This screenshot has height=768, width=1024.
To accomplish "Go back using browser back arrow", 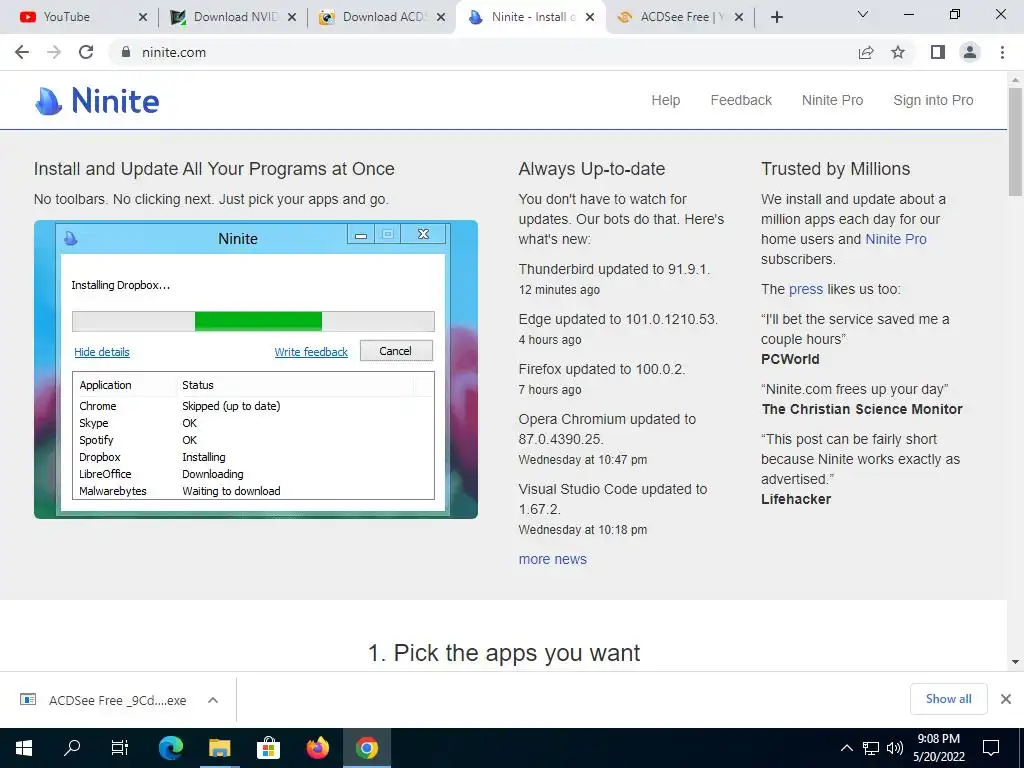I will point(22,52).
